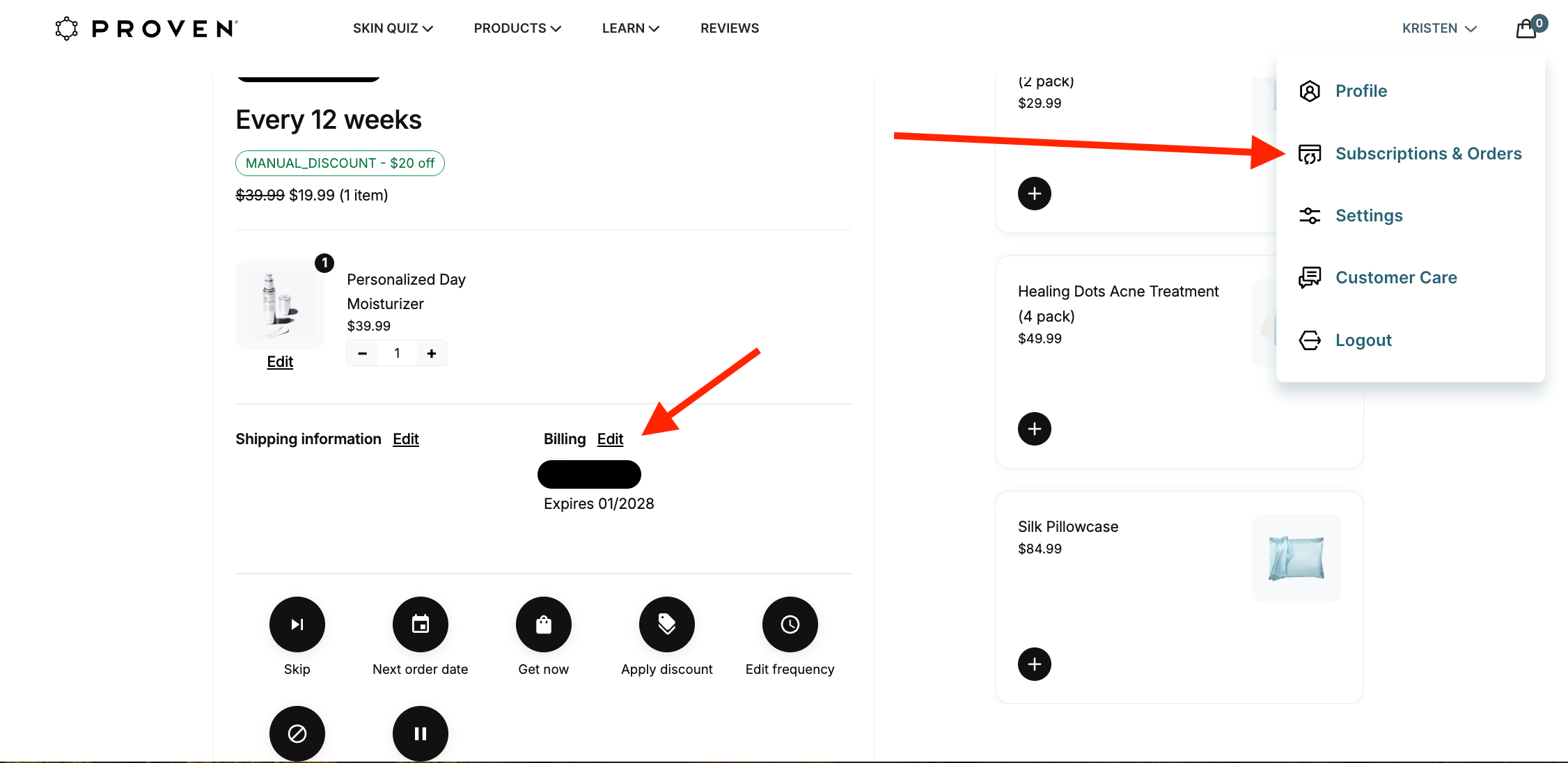Select Customer Care menu item
Screen dimensions: 1568x763
coord(1396,278)
